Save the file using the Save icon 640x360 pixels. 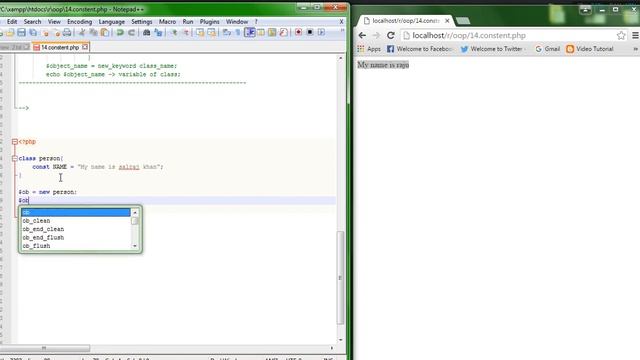pyautogui.click(x=21, y=32)
